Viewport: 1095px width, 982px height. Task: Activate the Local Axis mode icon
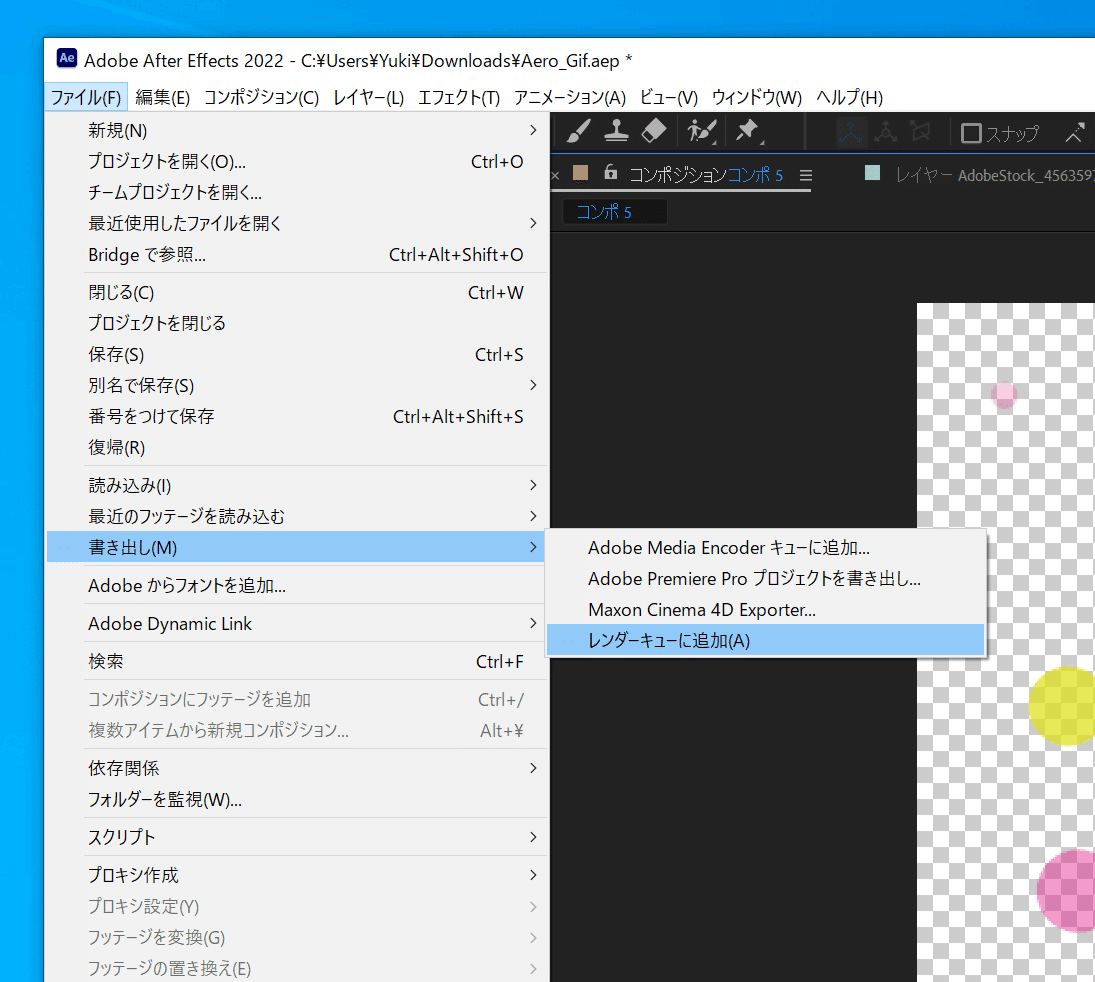click(849, 132)
